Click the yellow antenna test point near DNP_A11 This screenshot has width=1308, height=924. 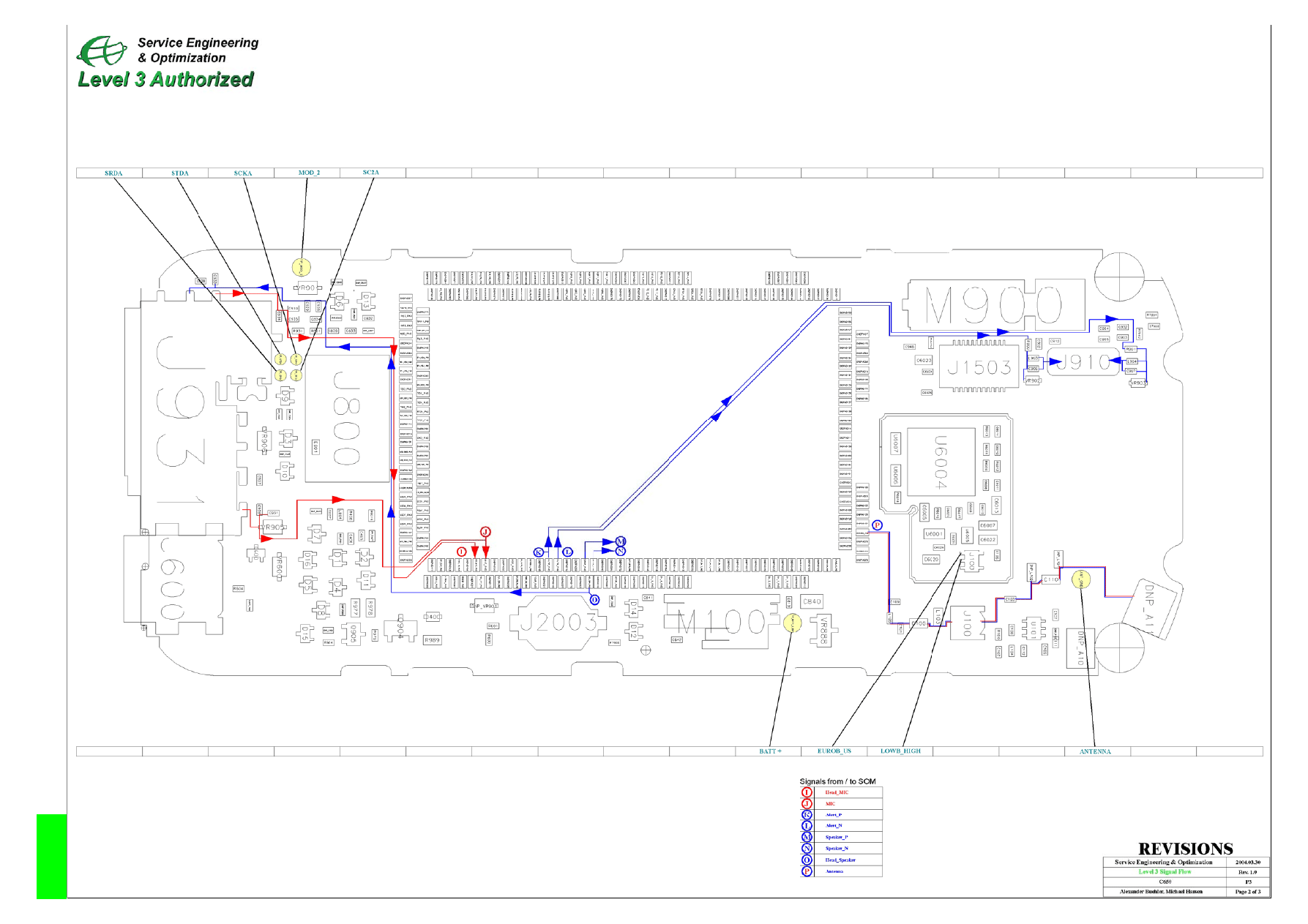coord(1081,579)
